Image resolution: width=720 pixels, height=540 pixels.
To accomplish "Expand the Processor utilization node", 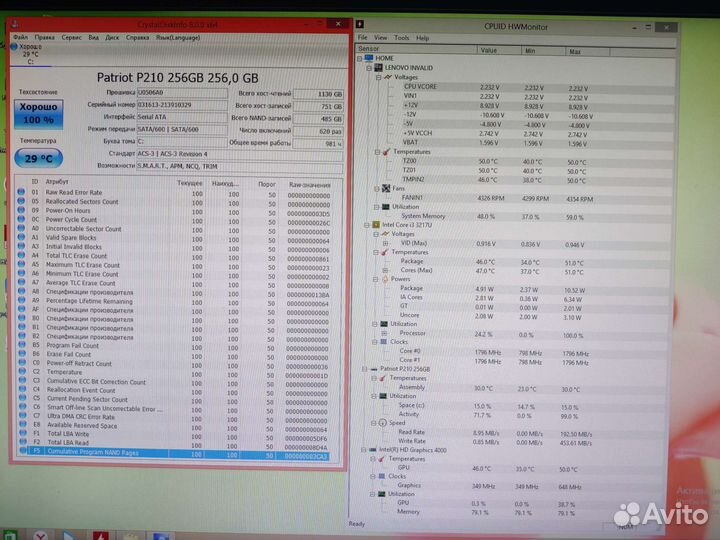I will coord(384,333).
